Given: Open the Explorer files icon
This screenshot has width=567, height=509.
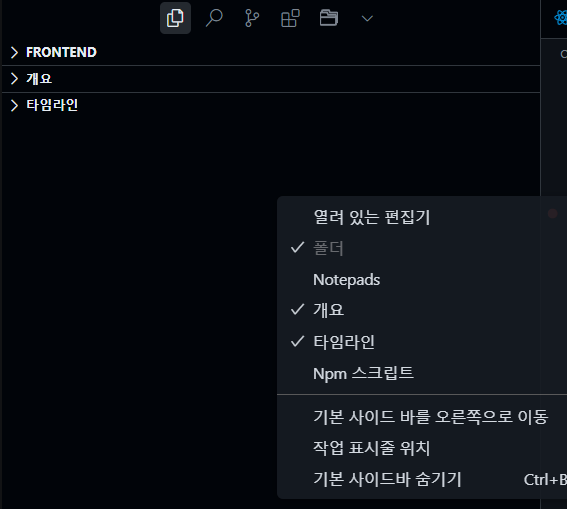Looking at the screenshot, I should coord(175,18).
